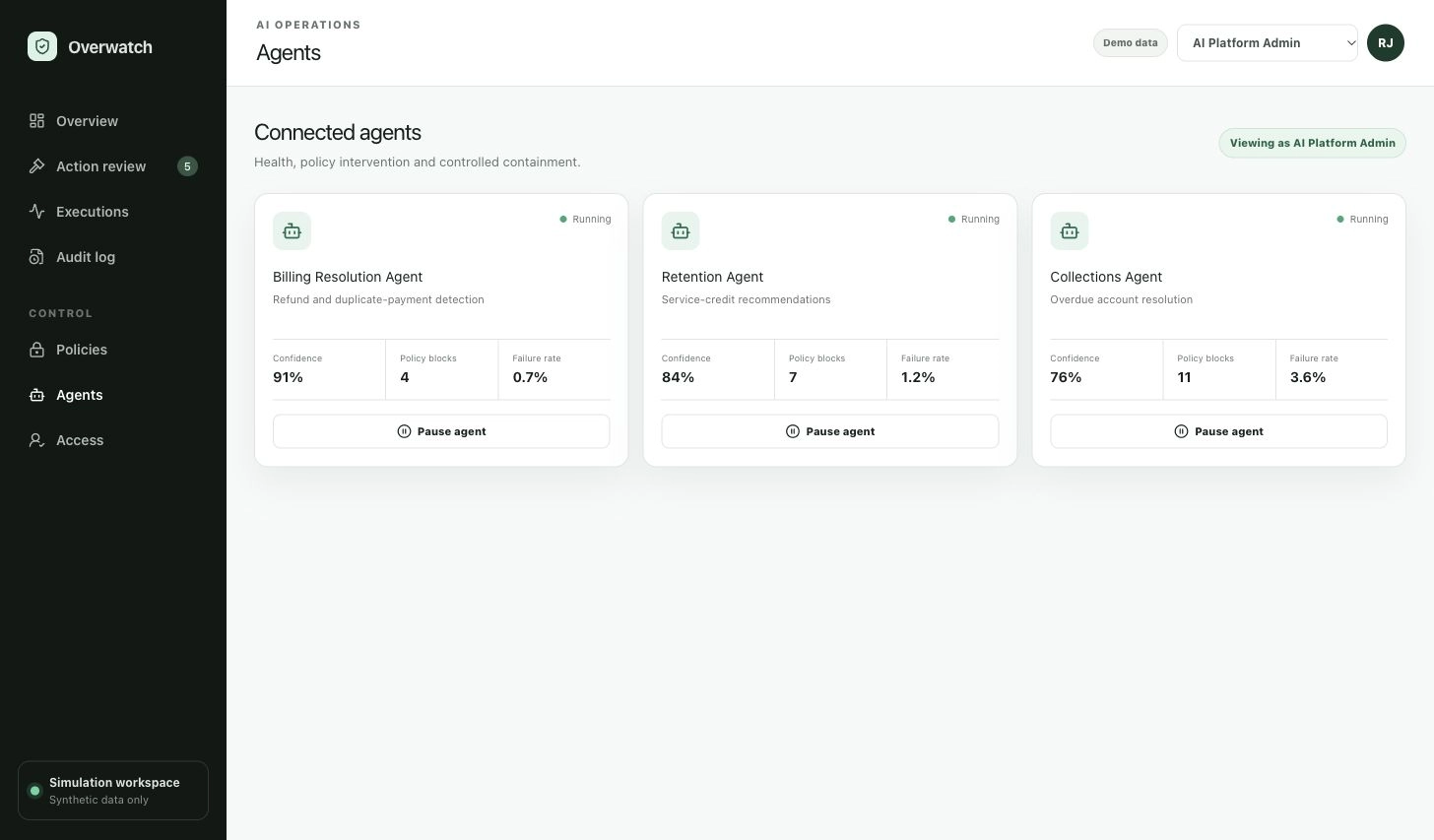1434x840 pixels.
Task: Click the Retention Agent title
Action: click(x=713, y=277)
